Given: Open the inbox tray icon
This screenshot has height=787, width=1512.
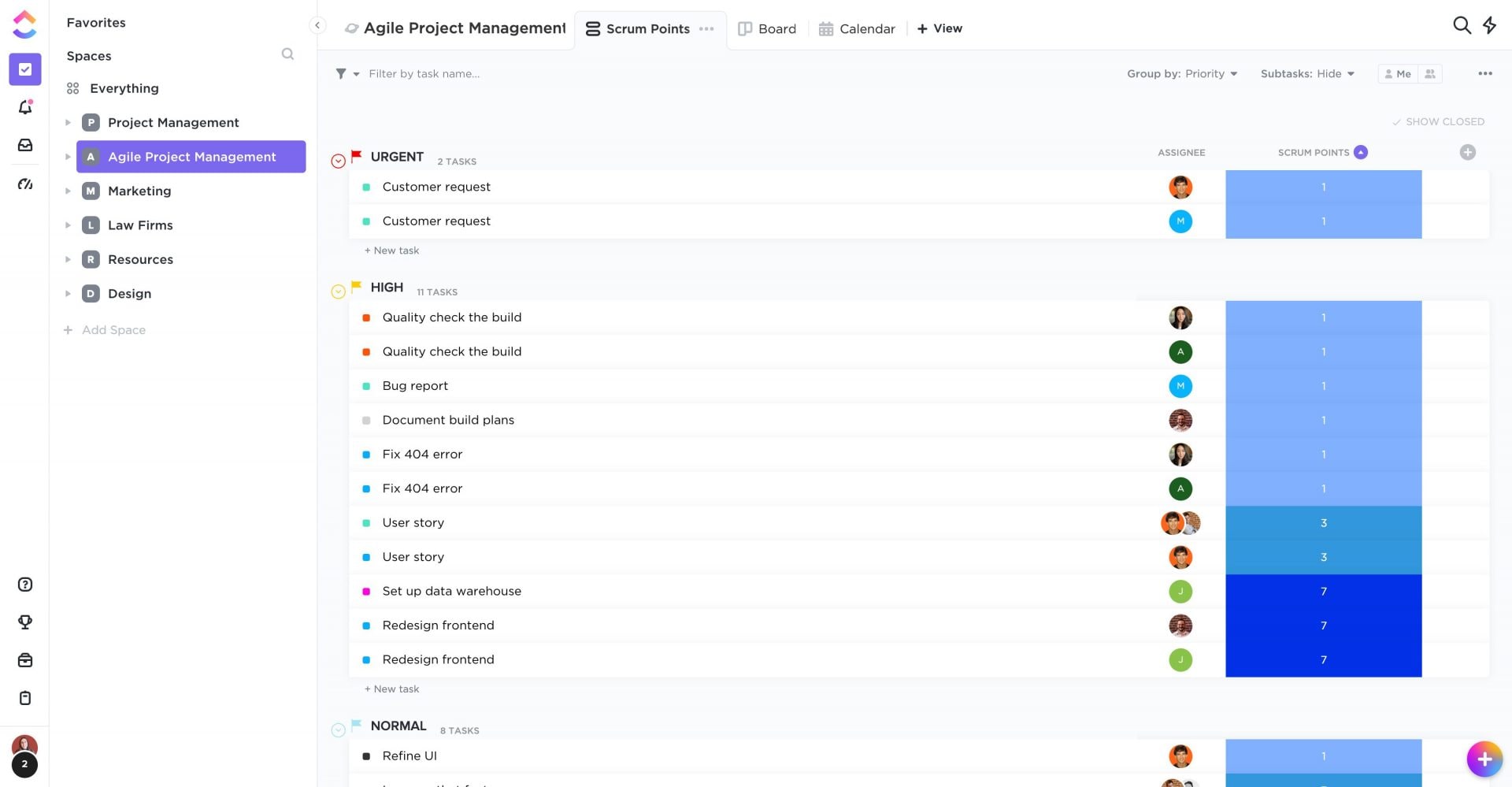Looking at the screenshot, I should (25, 145).
